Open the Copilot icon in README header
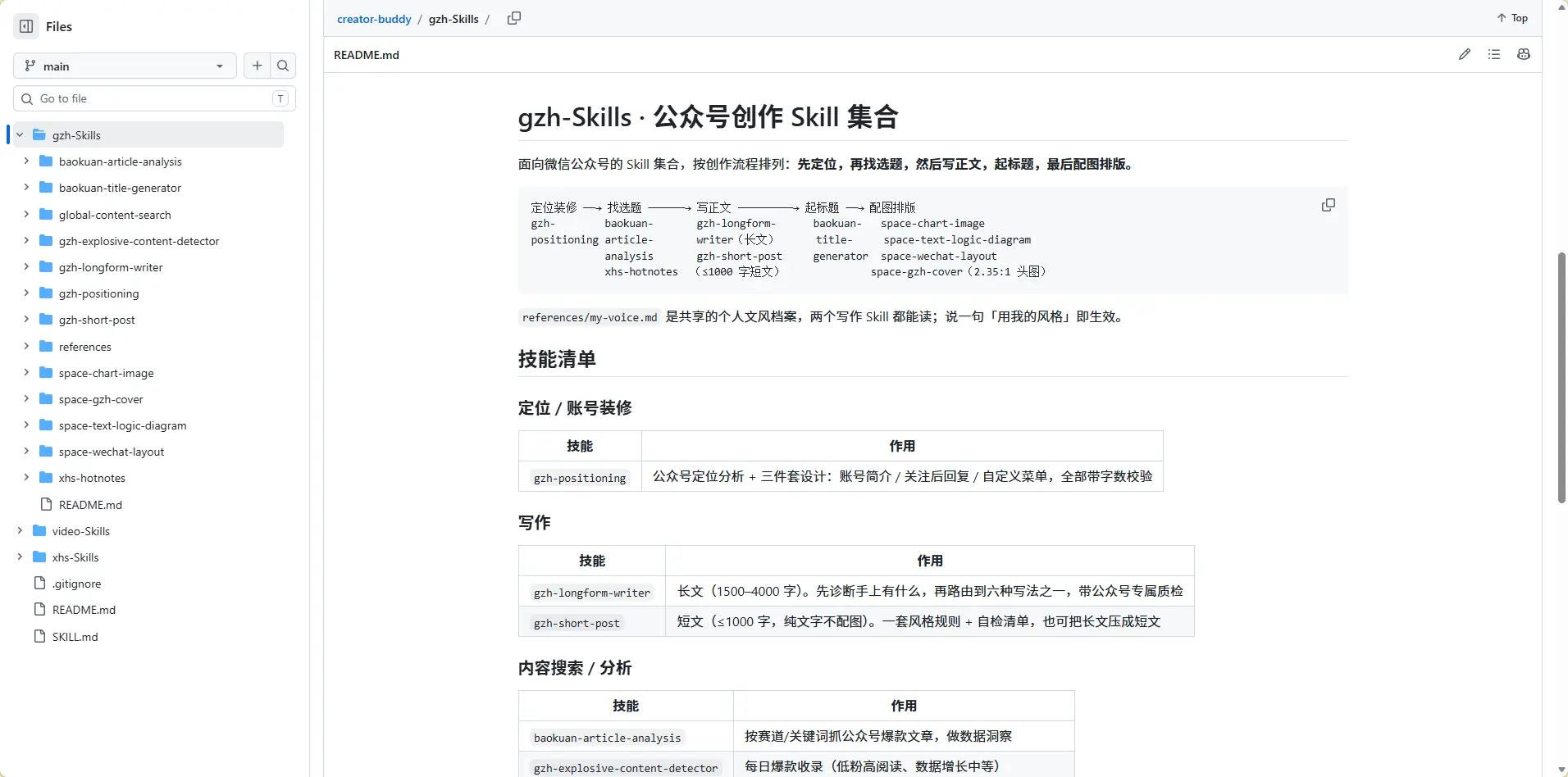Image resolution: width=1568 pixels, height=777 pixels. point(1524,54)
